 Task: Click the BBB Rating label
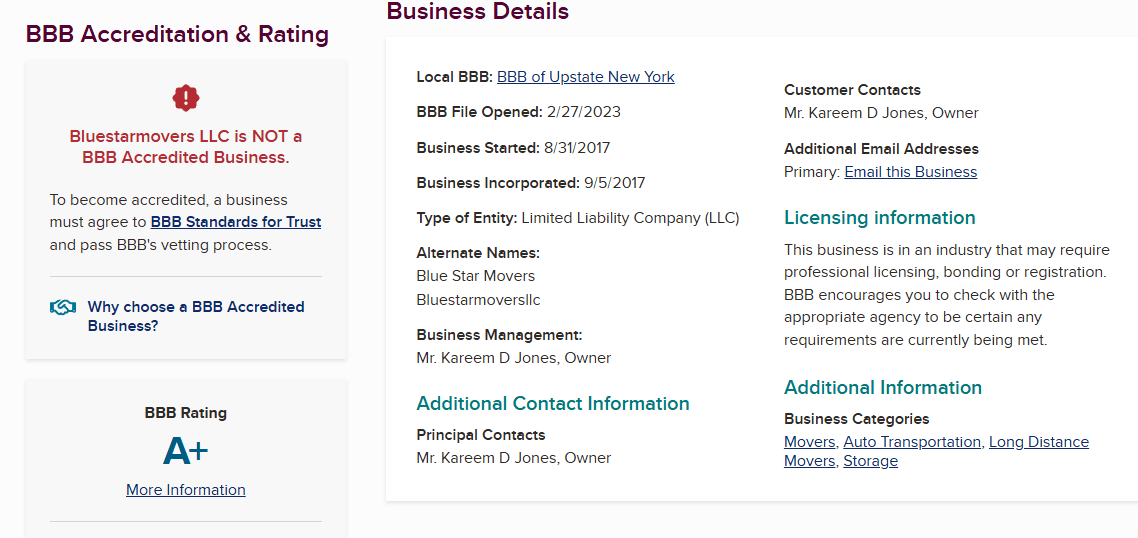(x=186, y=413)
